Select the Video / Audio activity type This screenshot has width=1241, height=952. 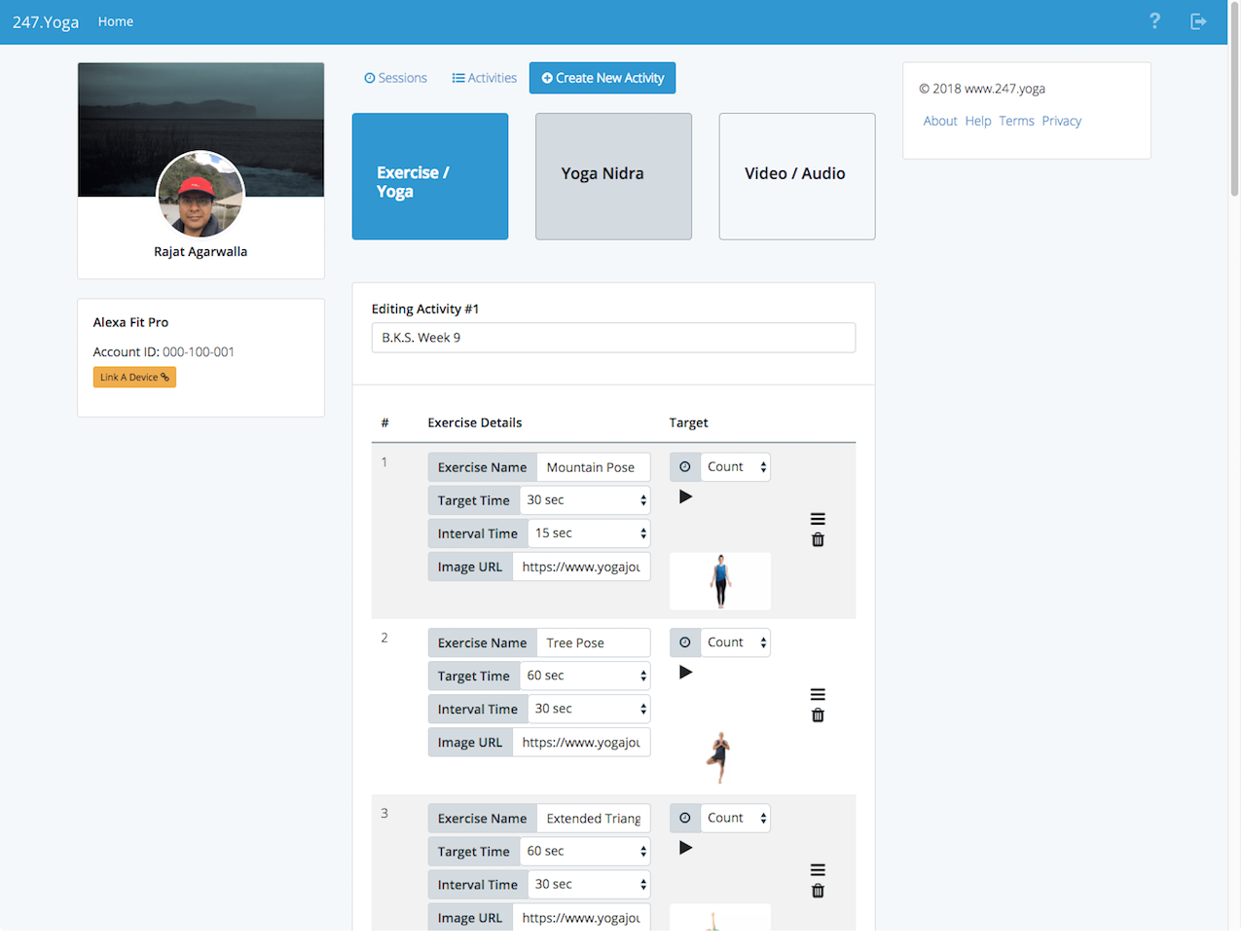point(797,176)
